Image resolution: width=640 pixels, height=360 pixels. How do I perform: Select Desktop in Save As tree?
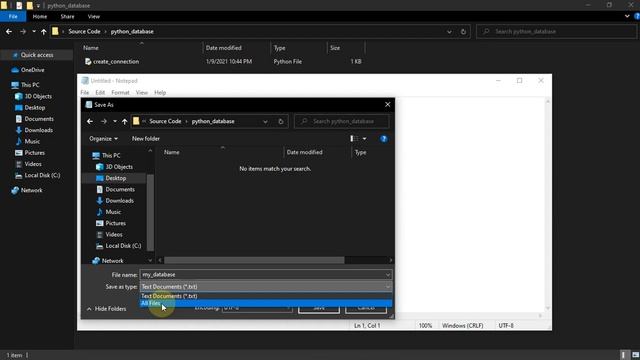pos(111,178)
